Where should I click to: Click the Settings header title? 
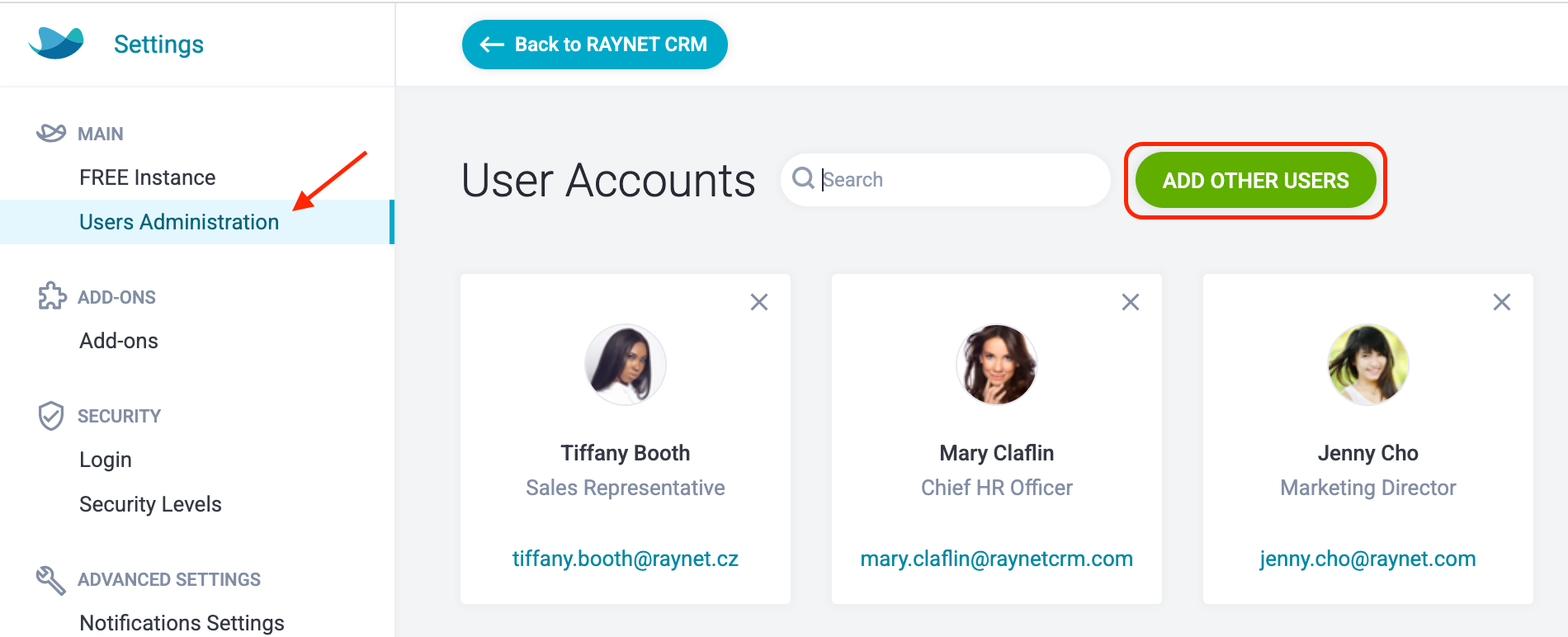(158, 44)
